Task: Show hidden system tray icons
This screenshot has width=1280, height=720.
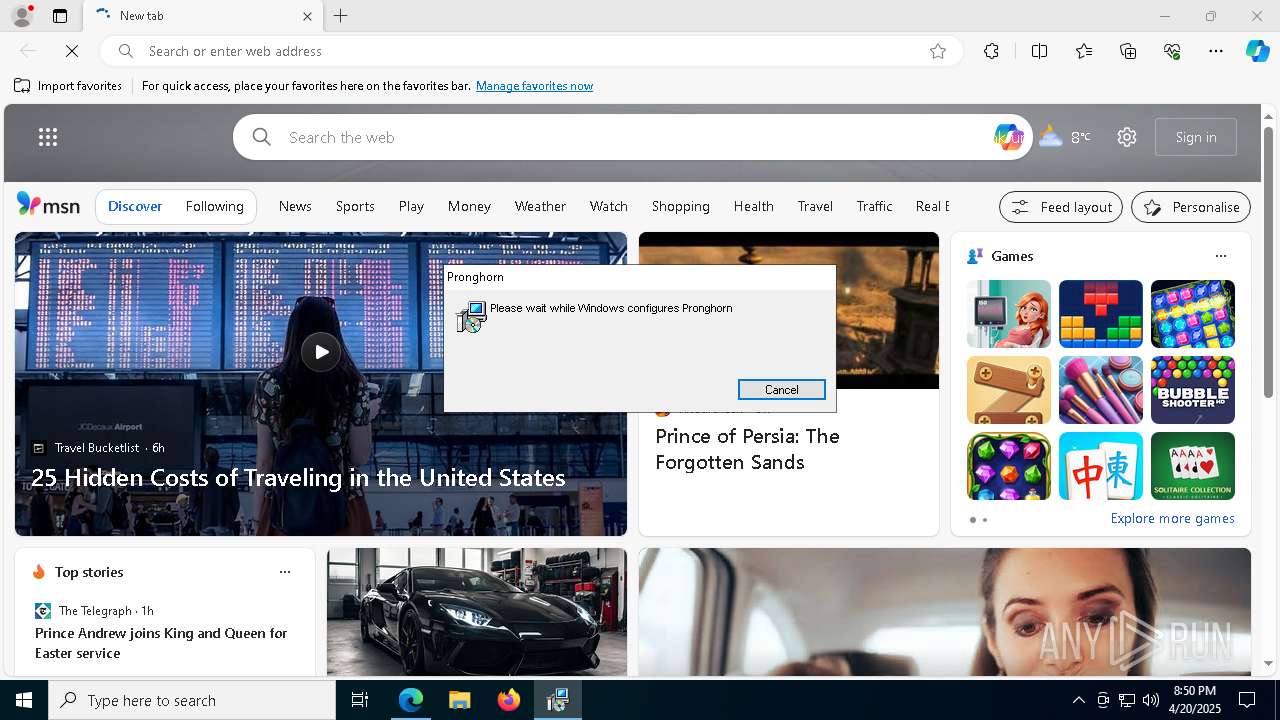Action: 1078,700
